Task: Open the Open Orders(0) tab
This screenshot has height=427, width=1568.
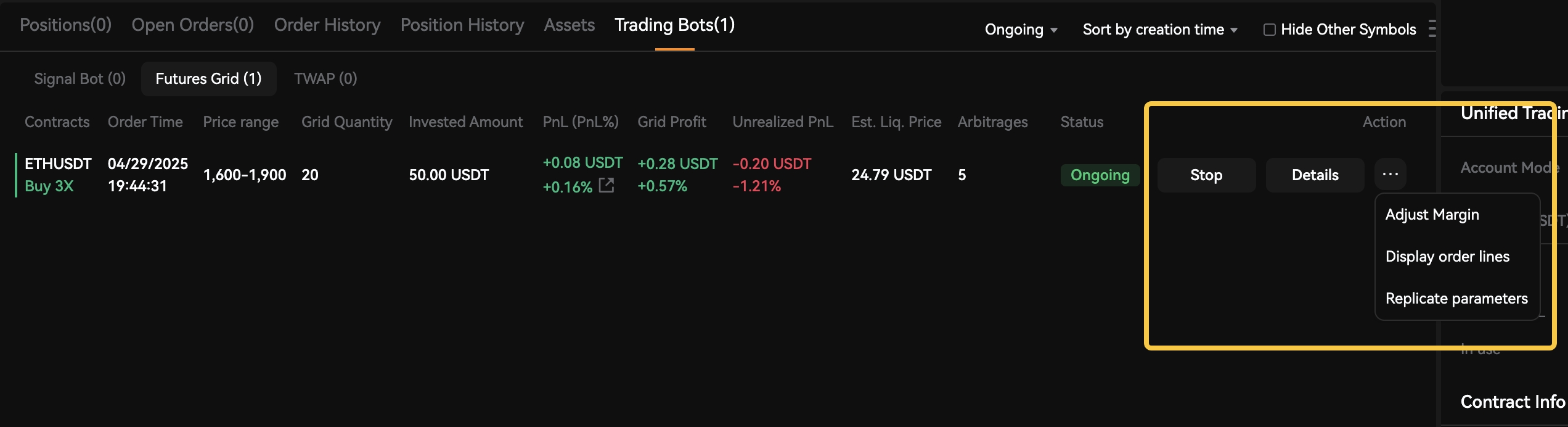Action: point(193,25)
